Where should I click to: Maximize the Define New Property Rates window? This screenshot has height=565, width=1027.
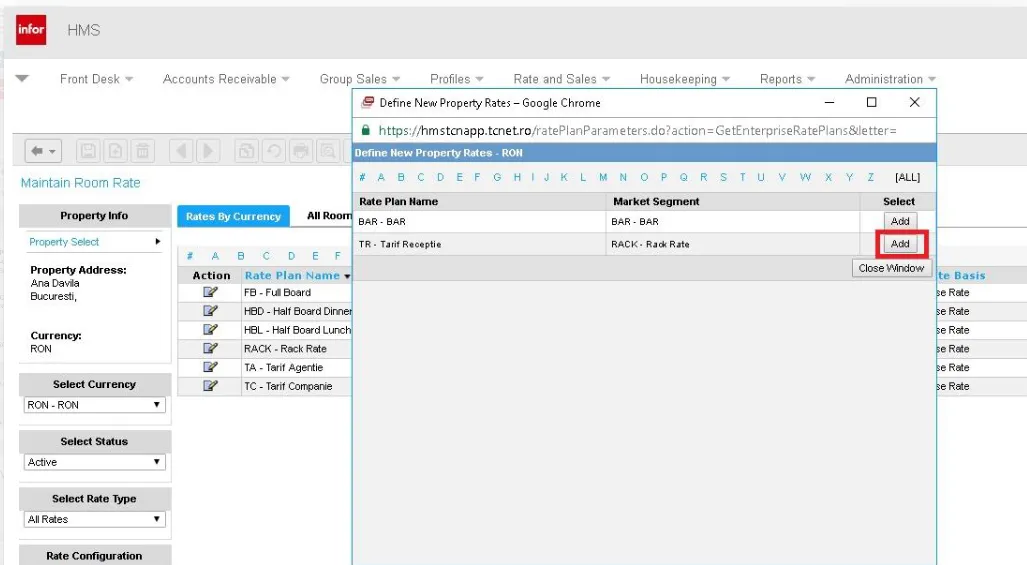[871, 102]
